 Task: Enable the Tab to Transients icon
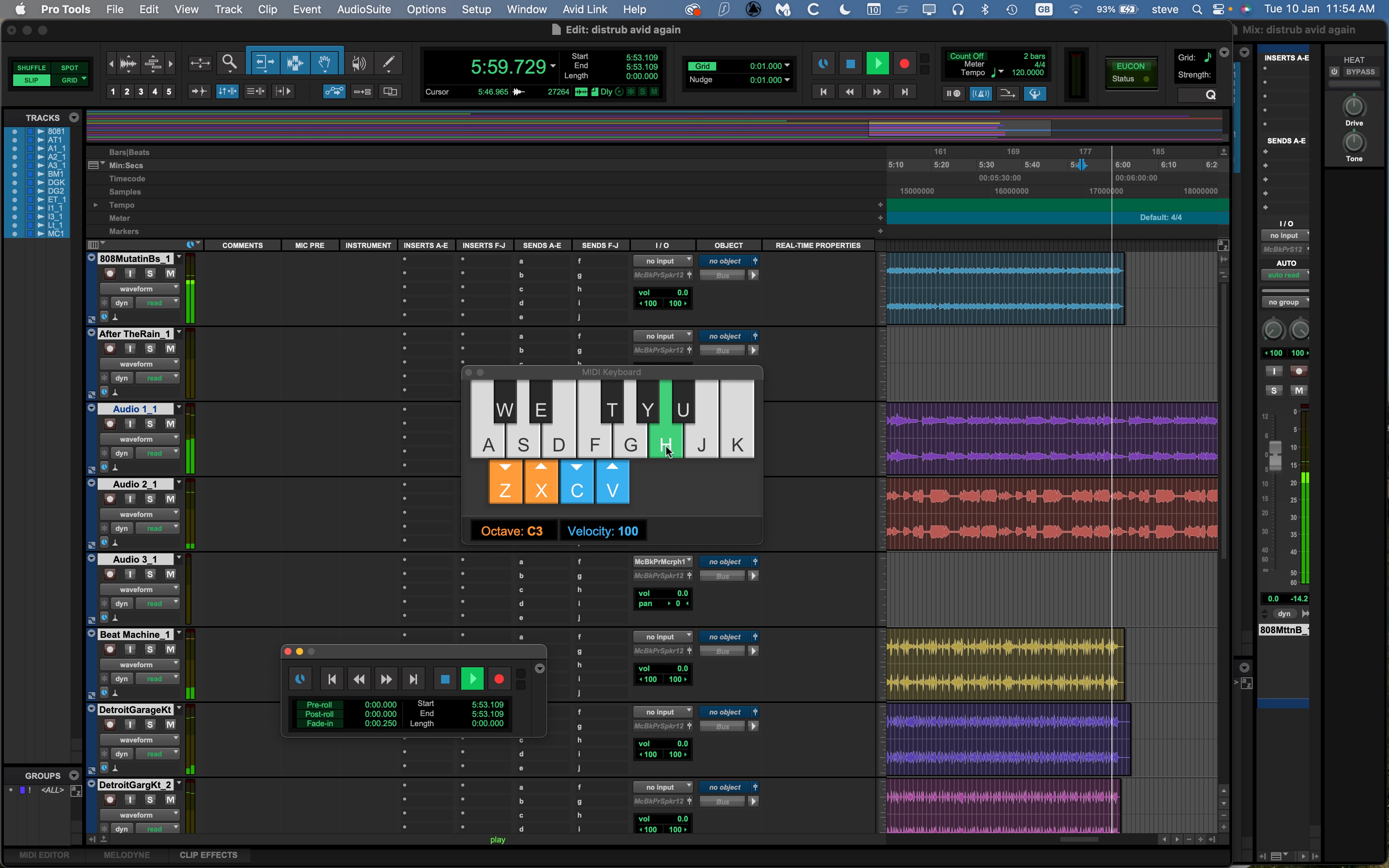(x=199, y=91)
